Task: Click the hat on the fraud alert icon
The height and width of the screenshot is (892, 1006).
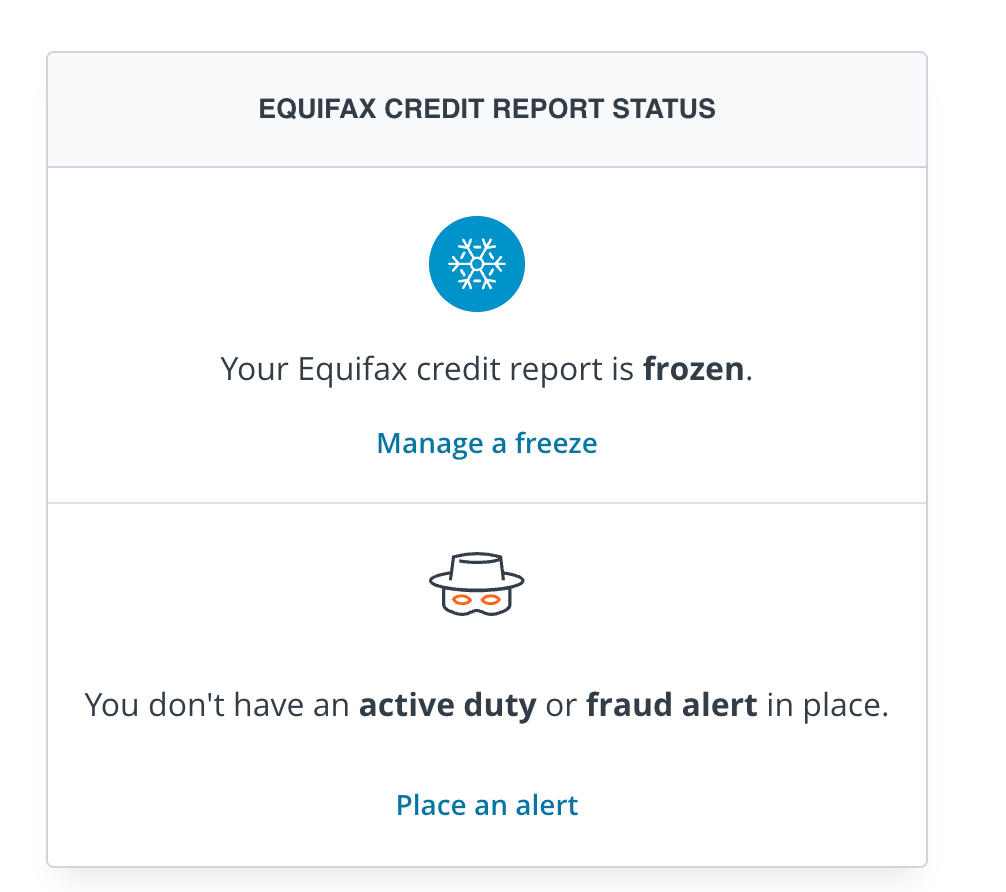Action: point(477,571)
